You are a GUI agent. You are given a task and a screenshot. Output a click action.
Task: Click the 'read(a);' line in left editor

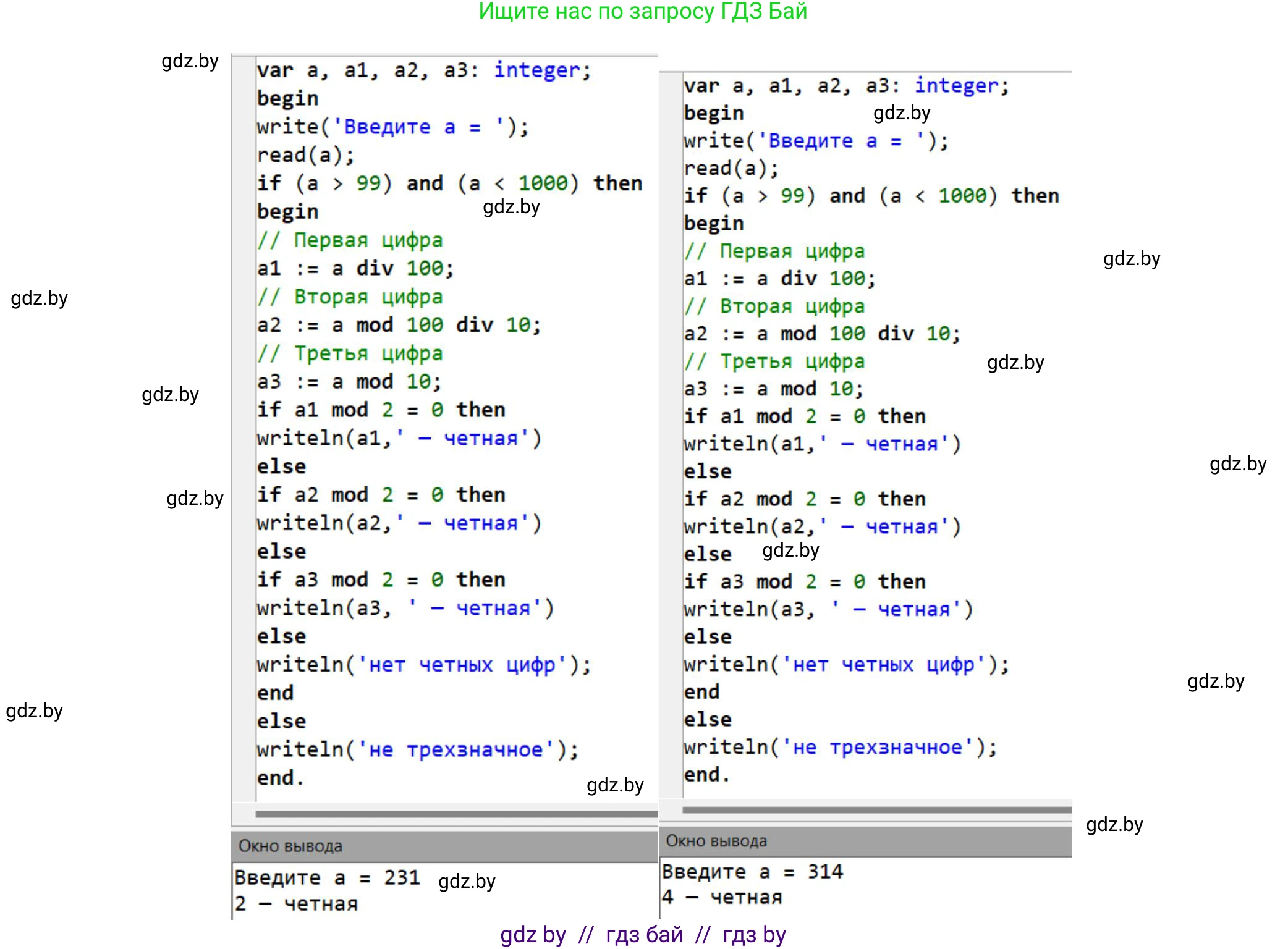pyautogui.click(x=306, y=155)
